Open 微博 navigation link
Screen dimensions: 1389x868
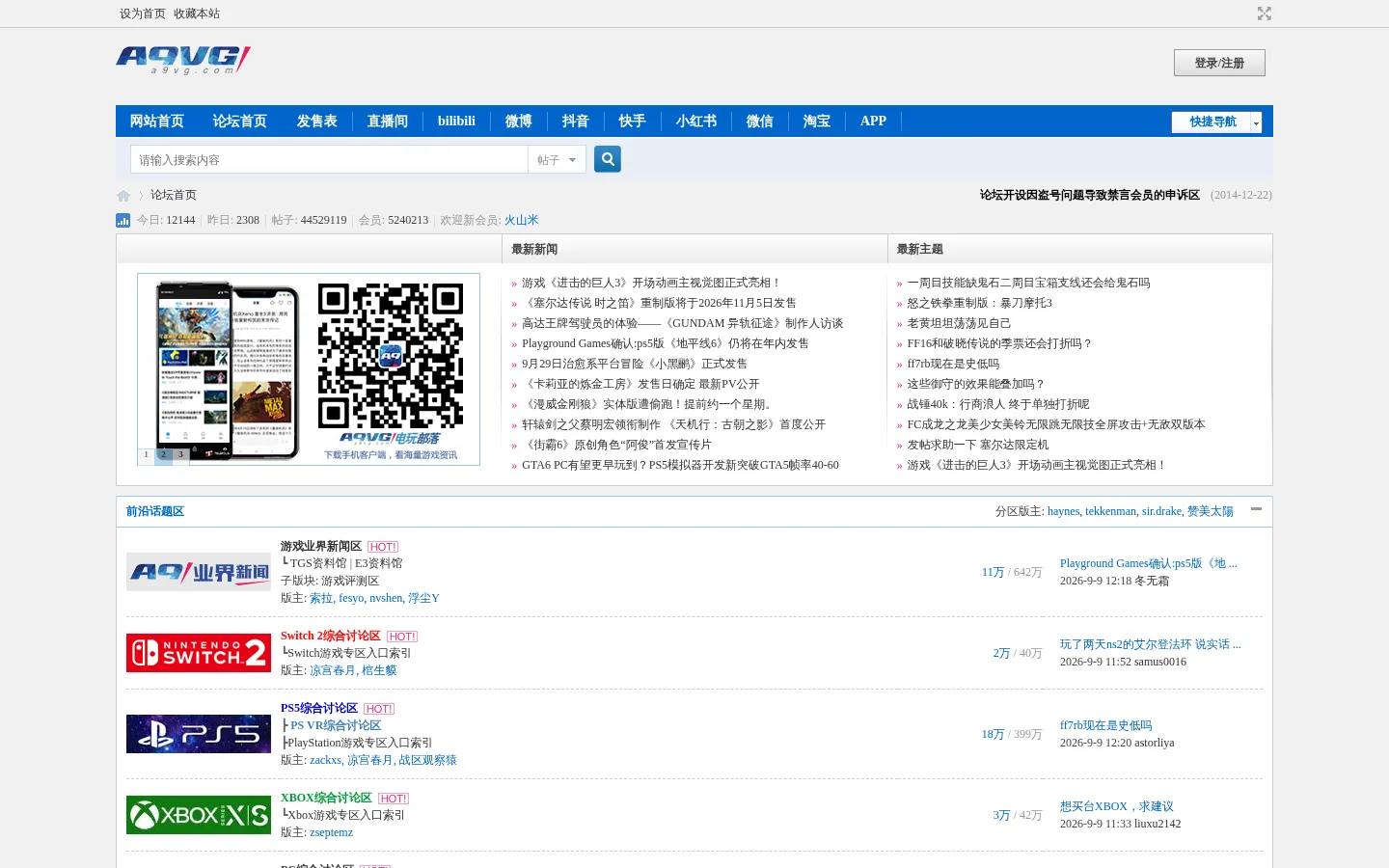coord(519,122)
